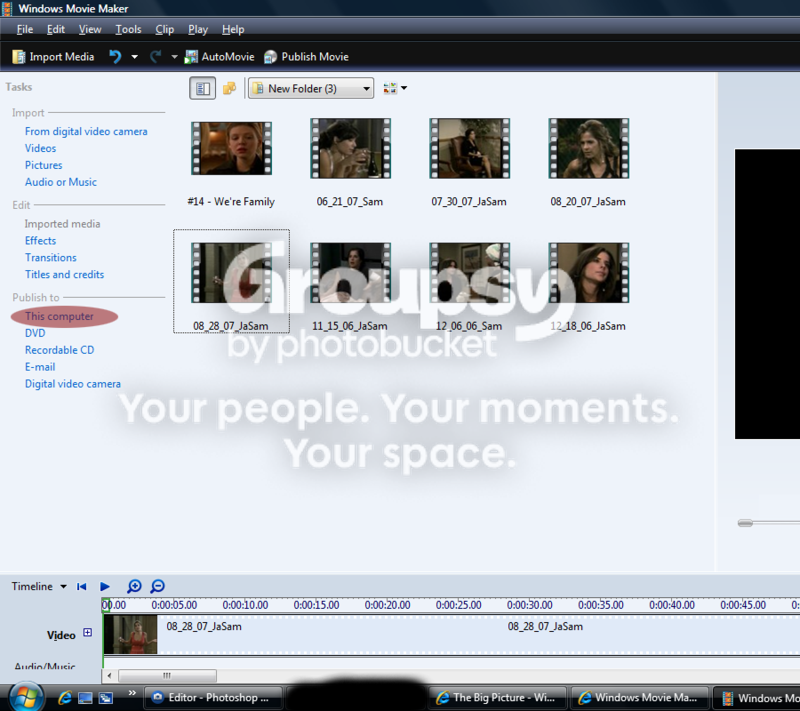800x711 pixels.
Task: Publish to This computer
Action: (59, 316)
